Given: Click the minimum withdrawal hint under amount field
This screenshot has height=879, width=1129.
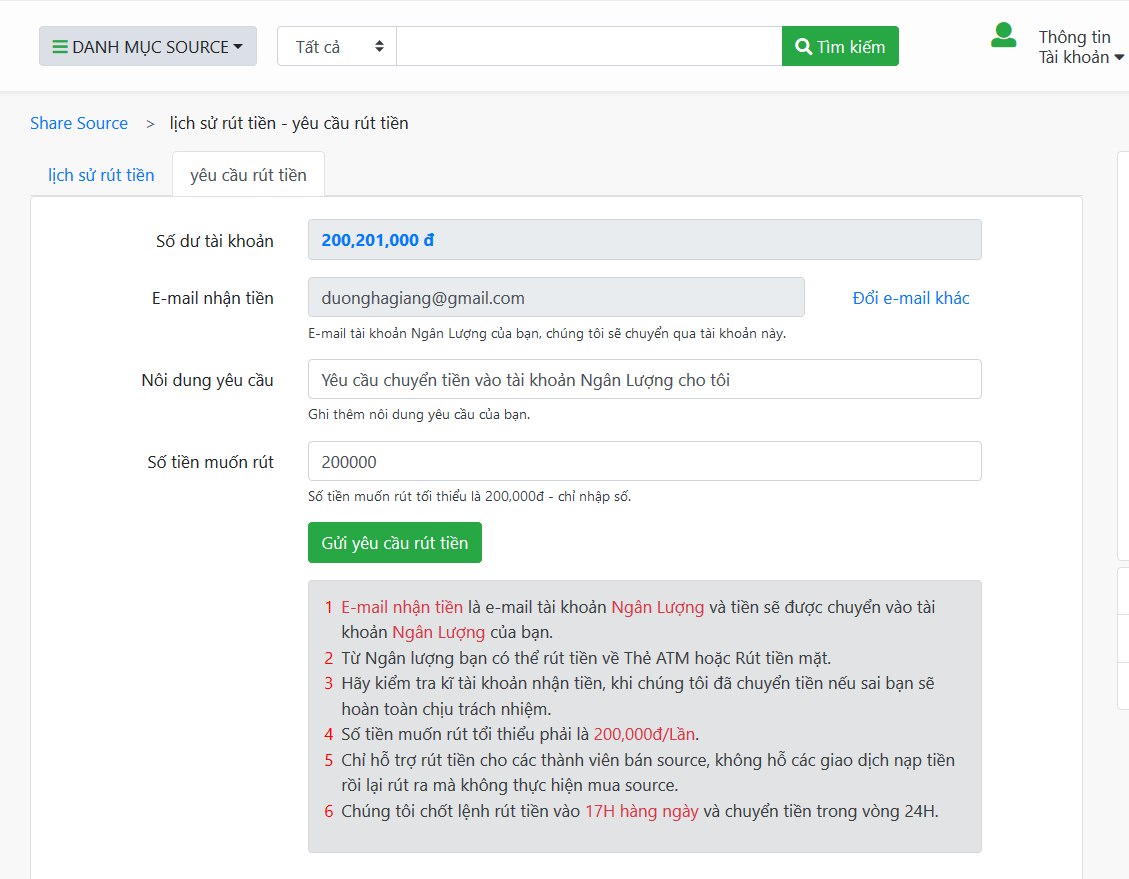Looking at the screenshot, I should [469, 497].
